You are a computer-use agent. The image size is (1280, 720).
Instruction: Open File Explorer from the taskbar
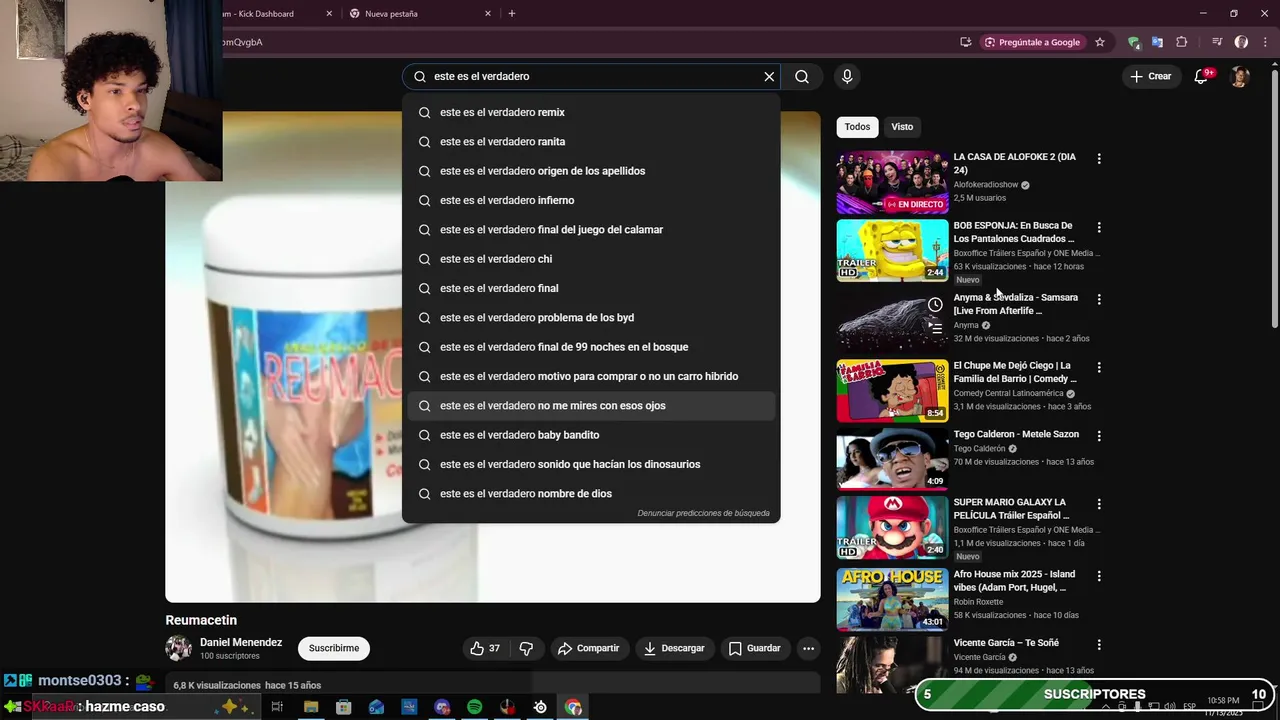[x=311, y=707]
